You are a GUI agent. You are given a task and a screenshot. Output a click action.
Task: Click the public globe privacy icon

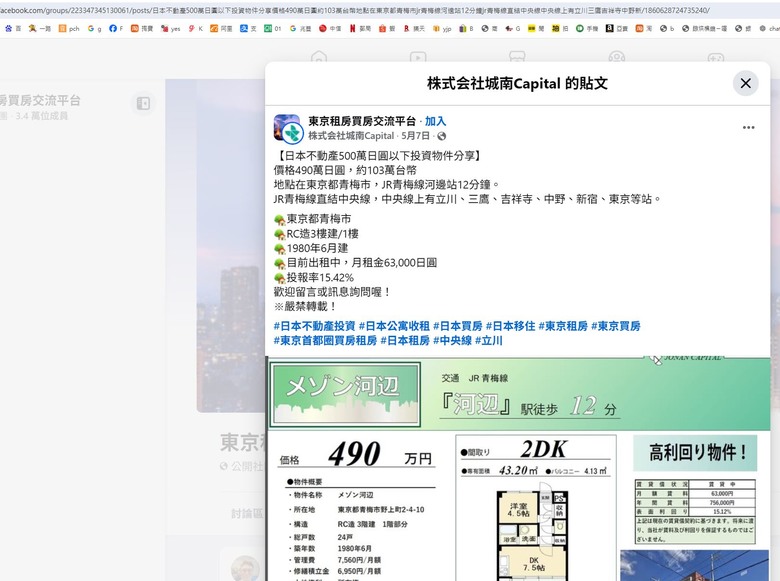pyautogui.click(x=442, y=136)
